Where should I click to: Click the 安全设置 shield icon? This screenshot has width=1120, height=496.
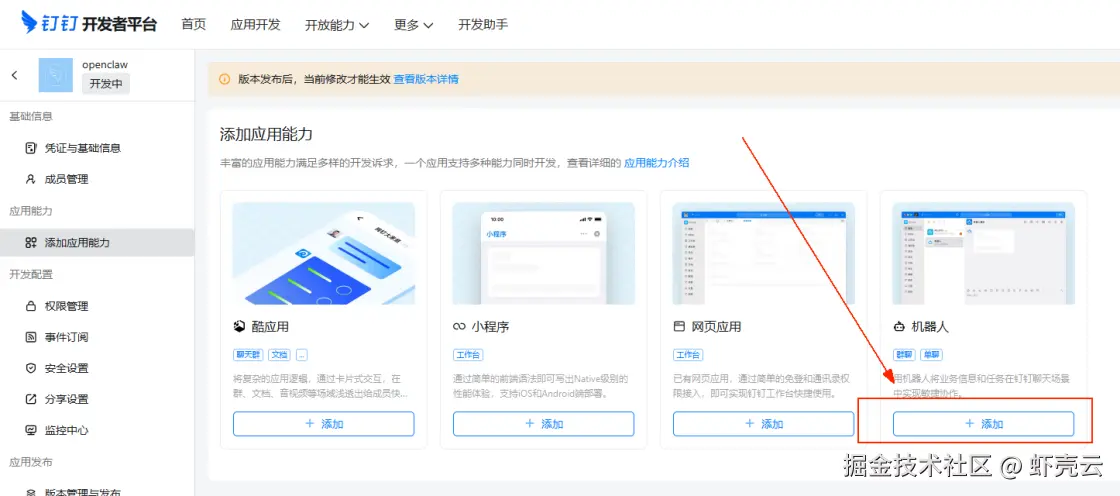click(31, 368)
